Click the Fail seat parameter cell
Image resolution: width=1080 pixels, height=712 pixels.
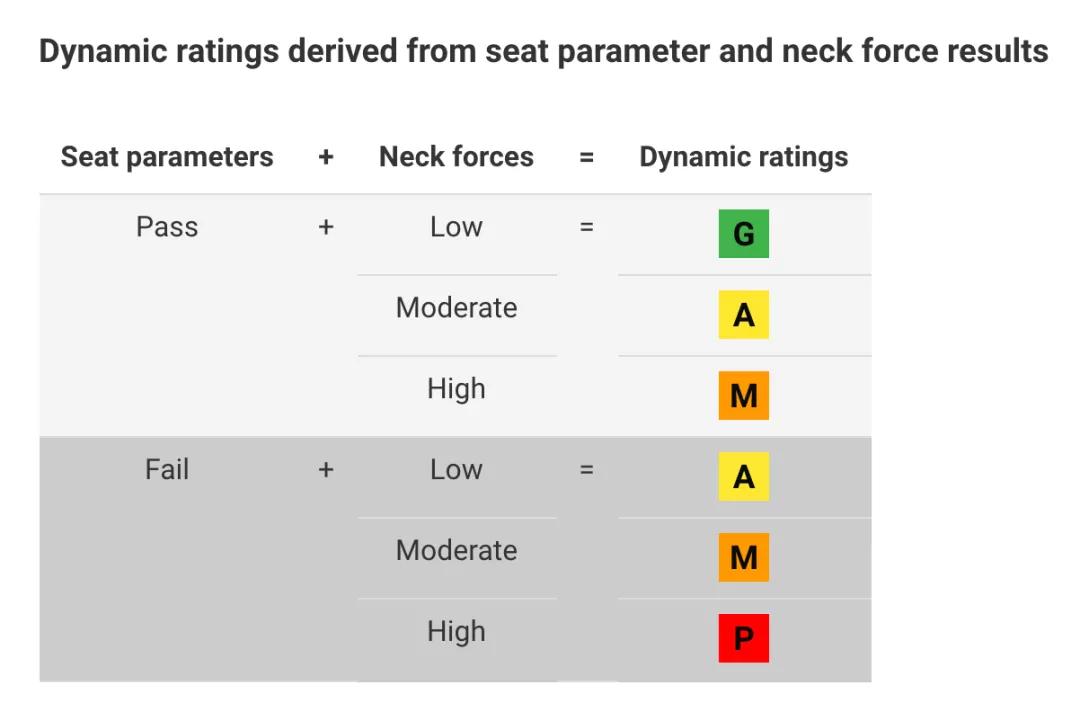tap(167, 470)
